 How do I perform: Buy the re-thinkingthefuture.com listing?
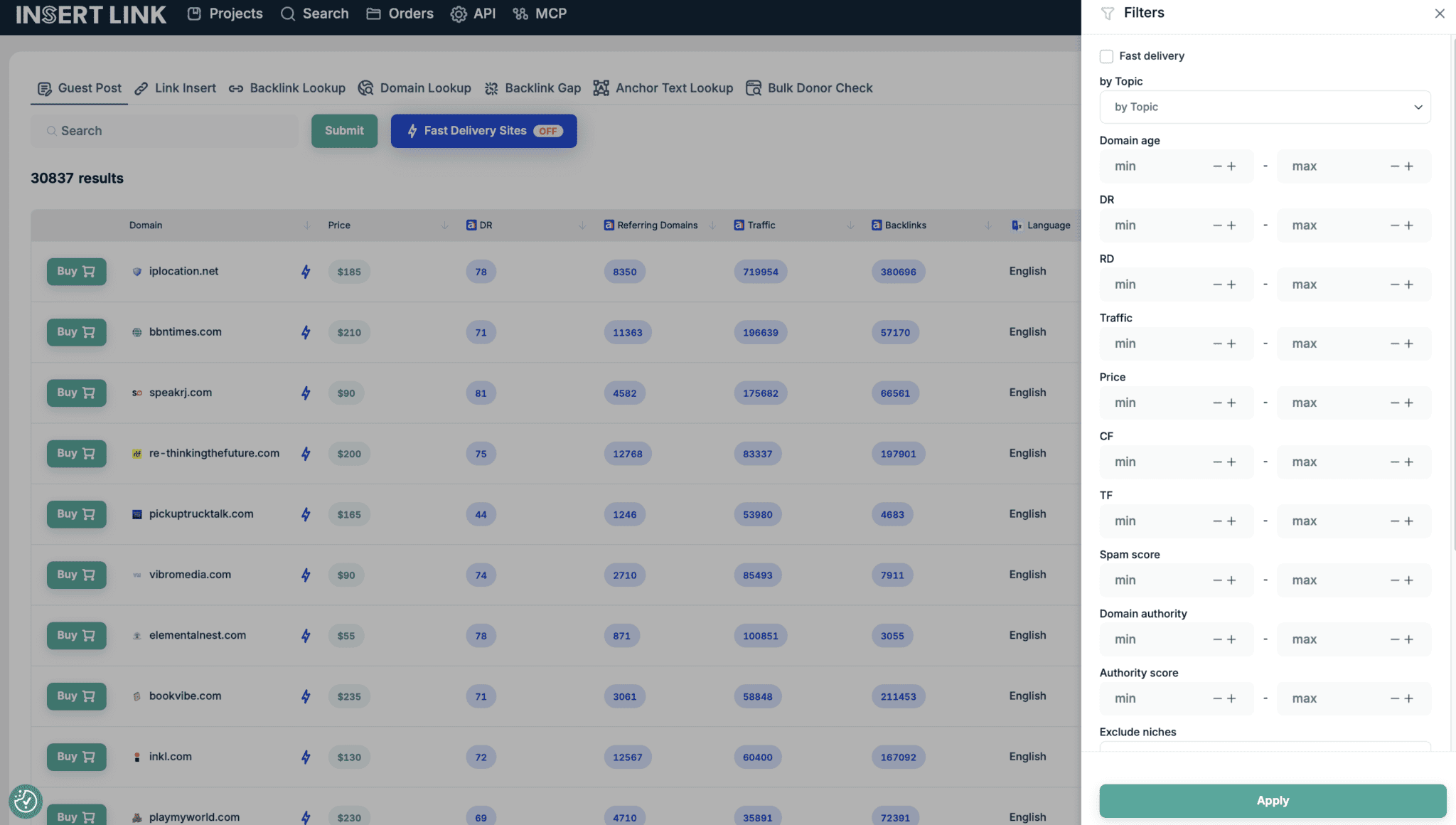point(76,454)
